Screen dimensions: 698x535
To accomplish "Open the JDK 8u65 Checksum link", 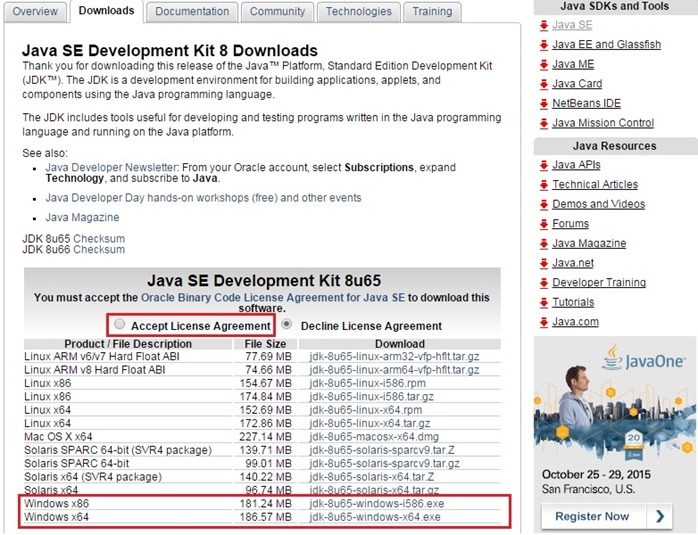I will [x=99, y=239].
